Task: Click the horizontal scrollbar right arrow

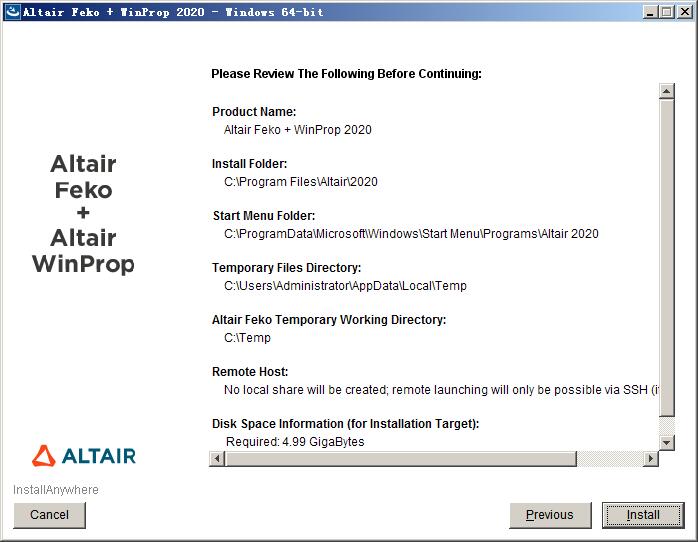Action: click(651, 458)
